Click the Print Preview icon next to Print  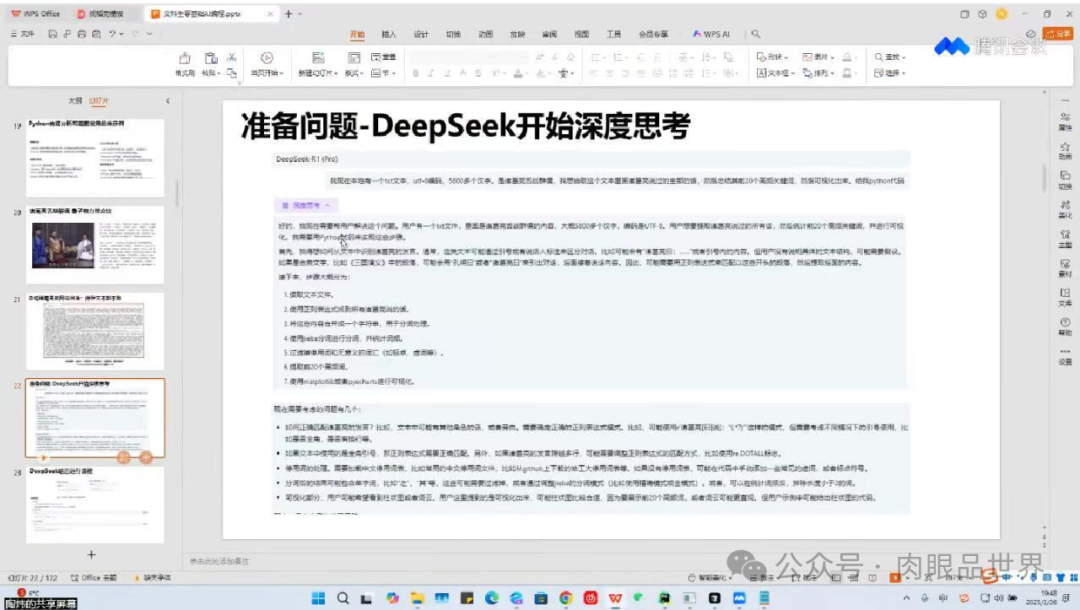(x=96, y=34)
